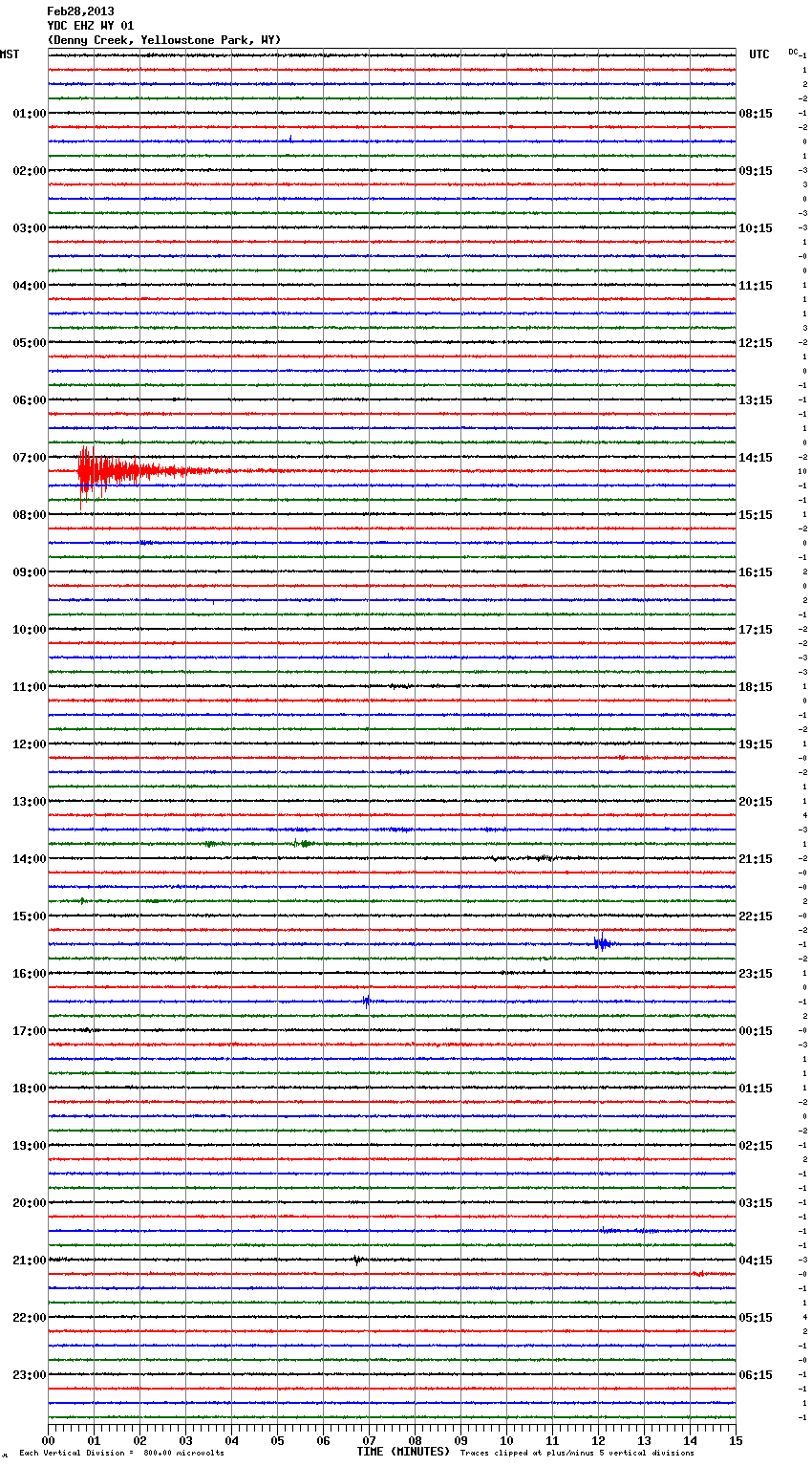Select minute tick label 05 on bottom axis
Viewport: 812px width, 1466px height.
pos(277,1441)
